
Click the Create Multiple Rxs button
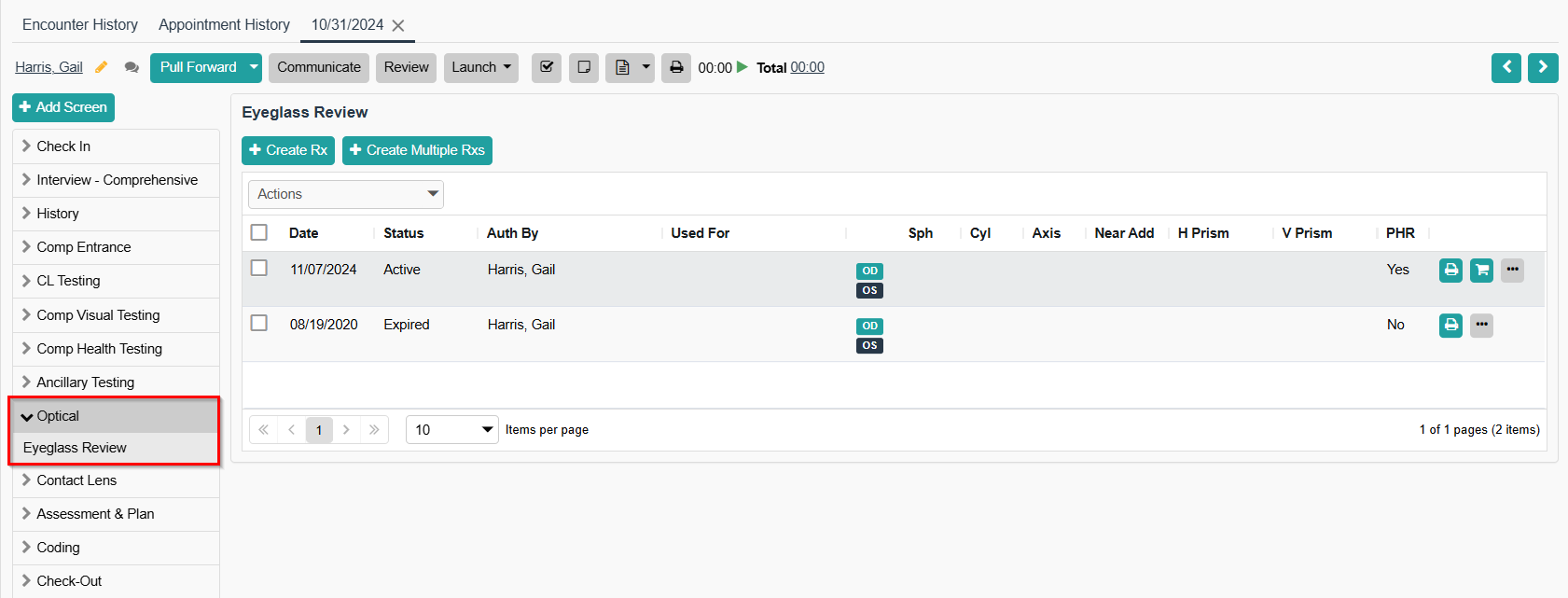(417, 150)
